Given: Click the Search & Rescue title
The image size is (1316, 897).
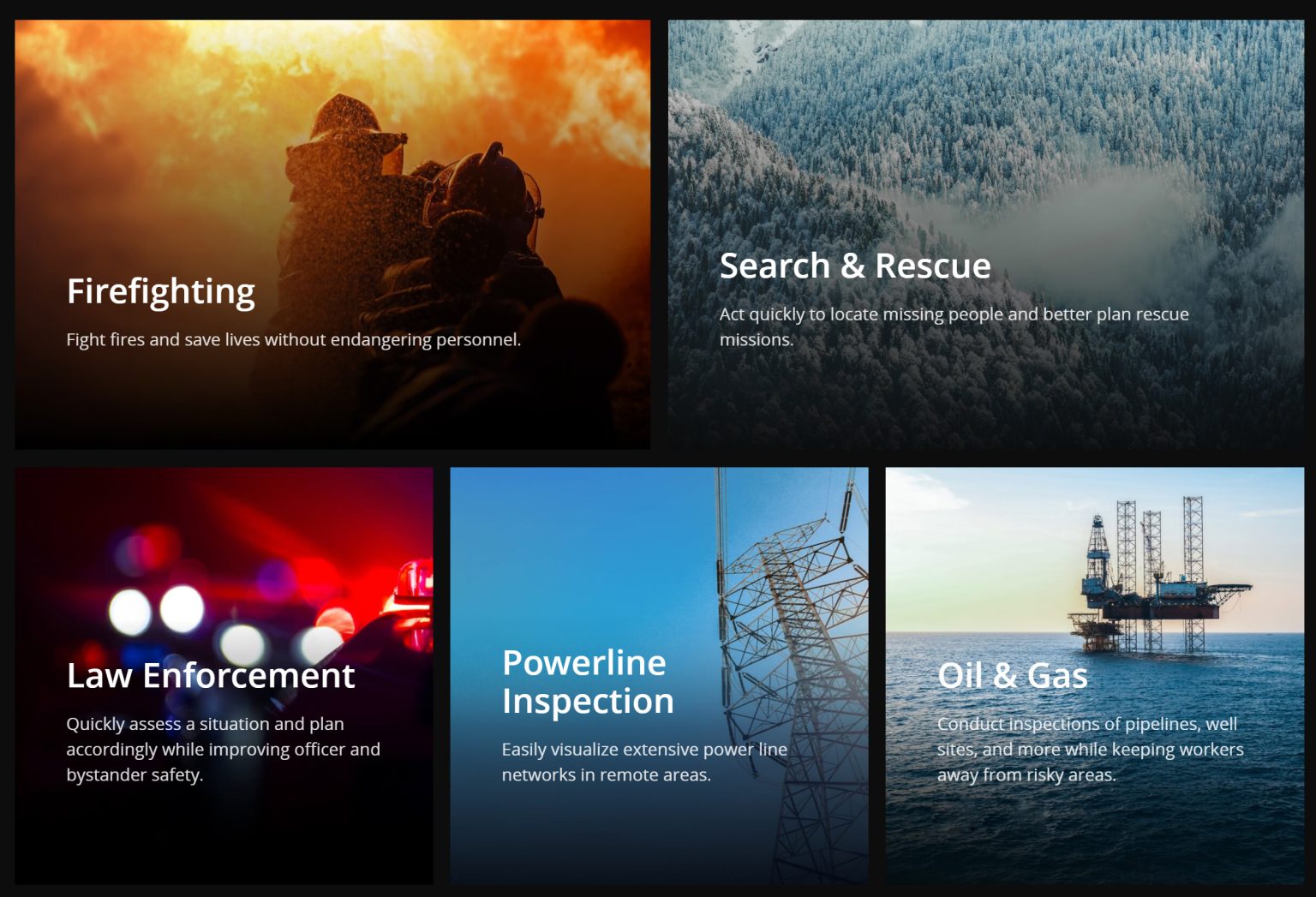Looking at the screenshot, I should [x=855, y=266].
